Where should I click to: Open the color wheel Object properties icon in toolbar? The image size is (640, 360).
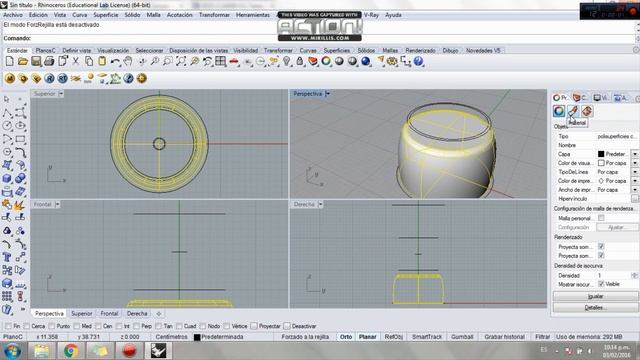tap(326, 62)
